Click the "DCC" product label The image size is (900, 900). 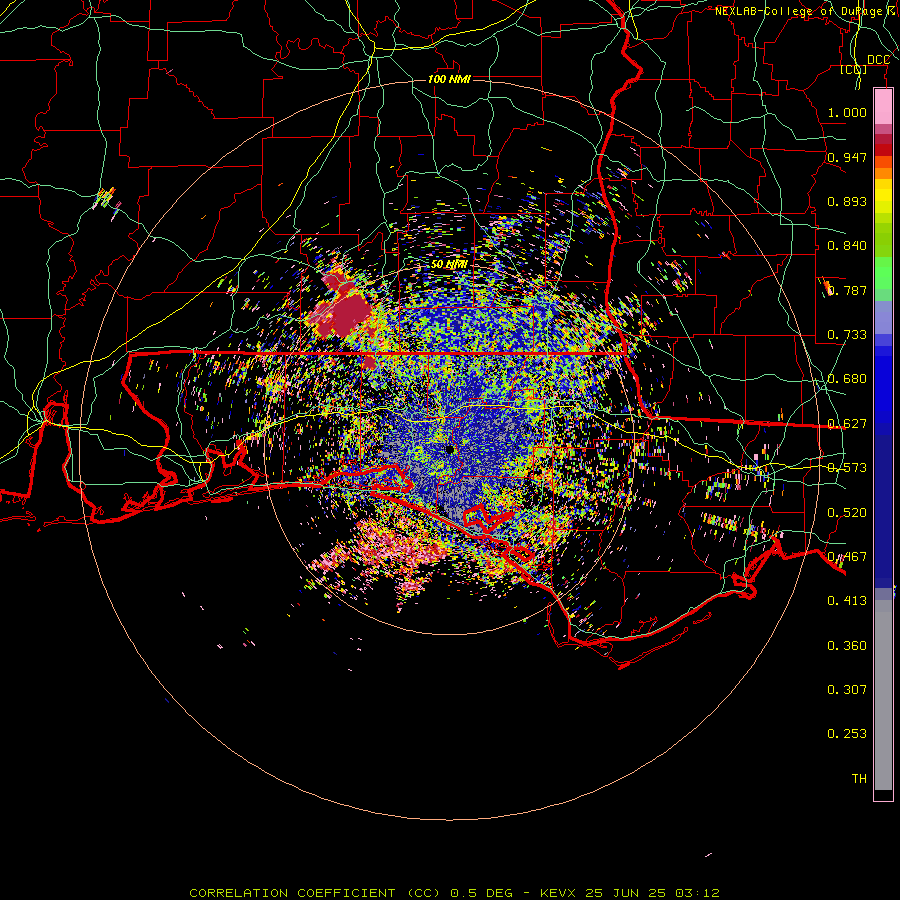(878, 60)
